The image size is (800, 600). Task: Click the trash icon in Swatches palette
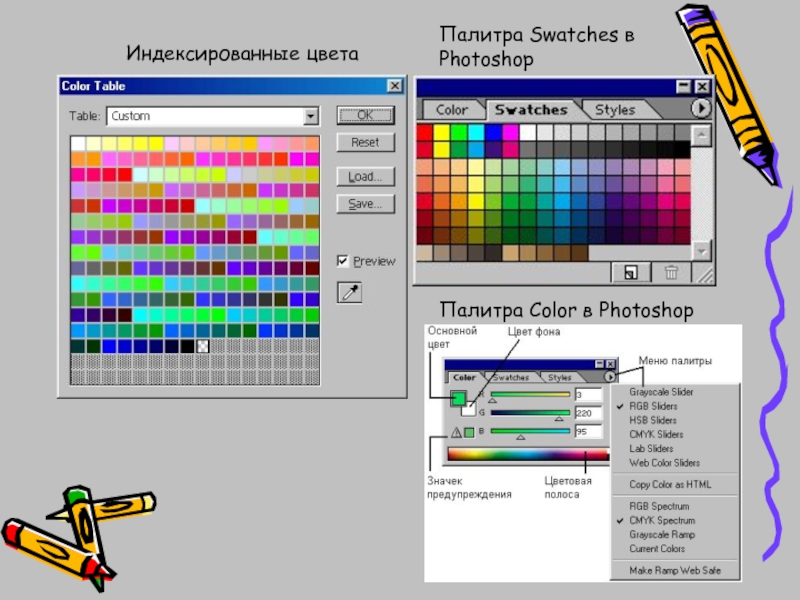[671, 273]
